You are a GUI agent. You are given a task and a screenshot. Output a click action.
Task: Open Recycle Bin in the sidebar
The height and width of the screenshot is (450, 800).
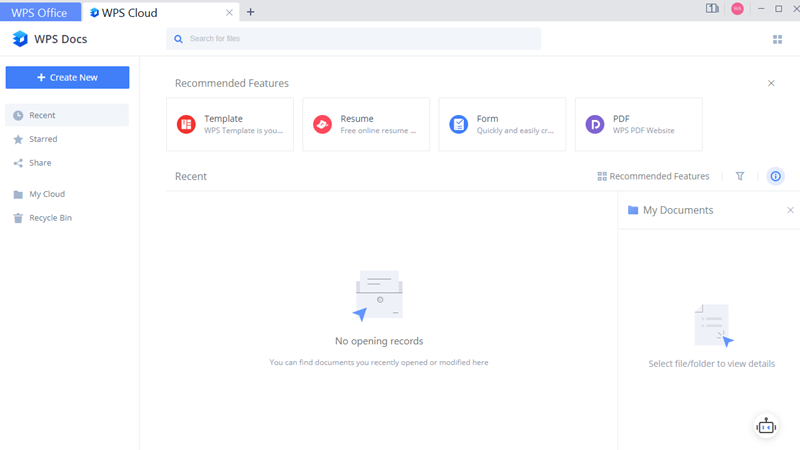50,217
